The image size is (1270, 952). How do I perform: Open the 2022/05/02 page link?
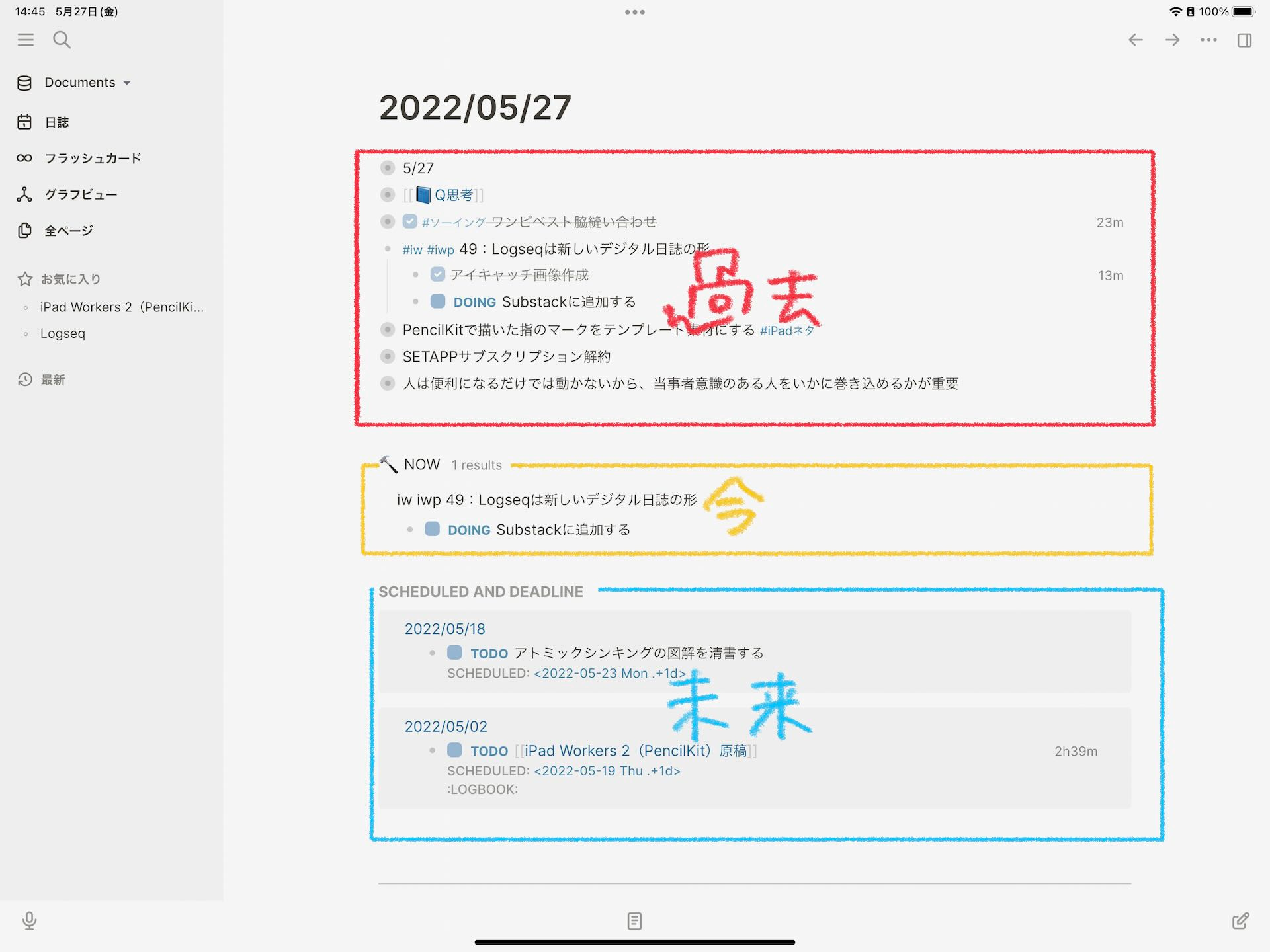coord(446,727)
